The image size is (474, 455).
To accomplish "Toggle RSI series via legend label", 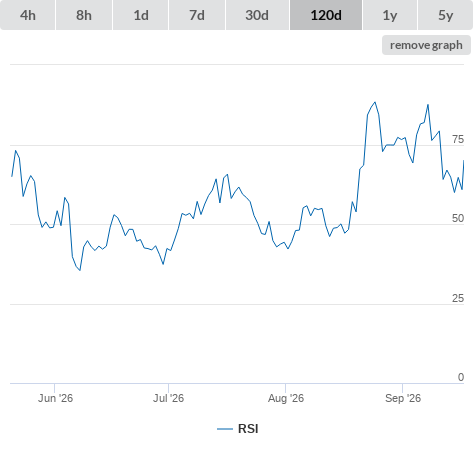I will 248,429.
